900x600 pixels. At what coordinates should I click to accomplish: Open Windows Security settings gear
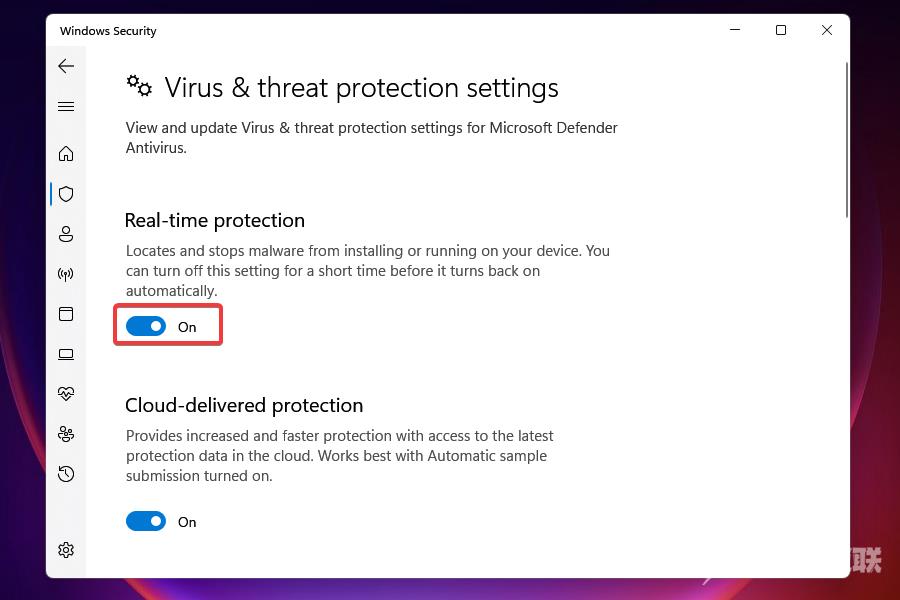pyautogui.click(x=66, y=549)
